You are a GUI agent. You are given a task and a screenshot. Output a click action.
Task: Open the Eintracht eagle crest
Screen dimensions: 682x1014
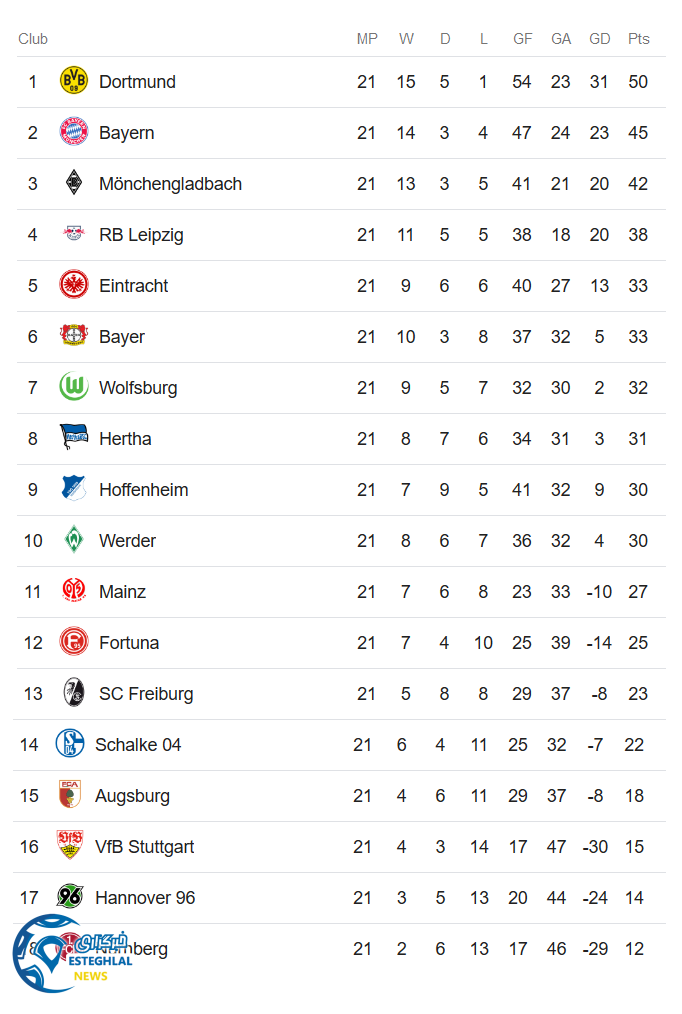point(74,285)
